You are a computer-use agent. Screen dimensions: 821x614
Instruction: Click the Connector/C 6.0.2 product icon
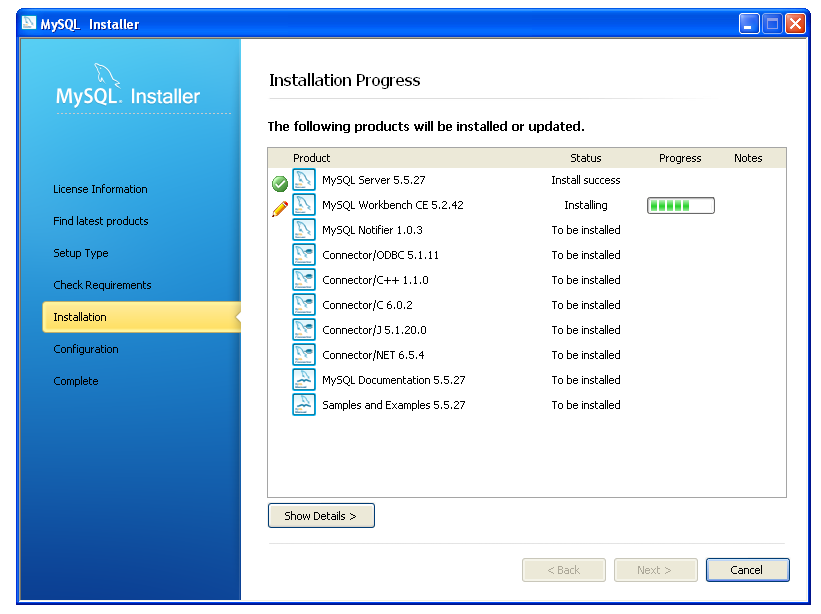click(x=304, y=305)
